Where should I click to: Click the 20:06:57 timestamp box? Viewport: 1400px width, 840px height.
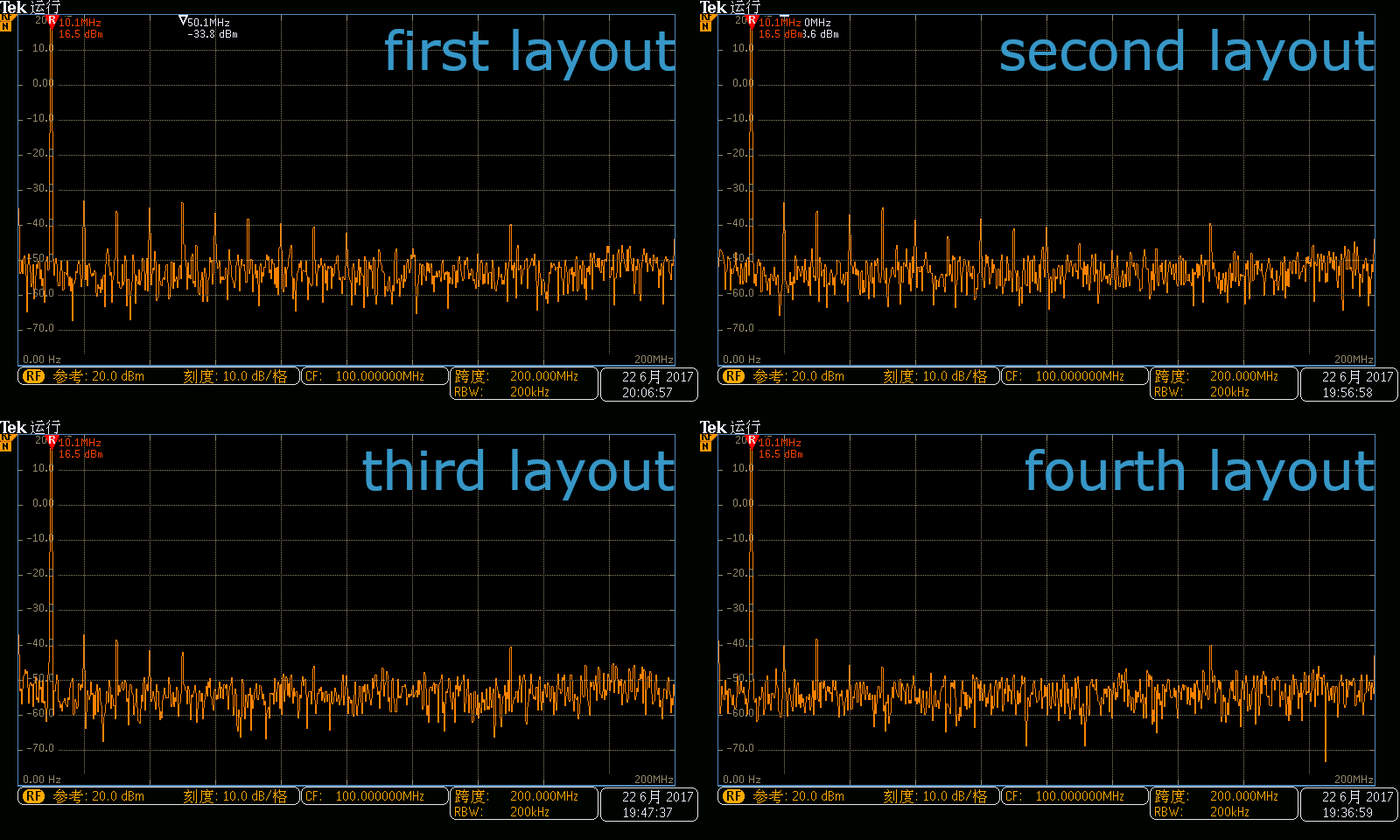649,384
